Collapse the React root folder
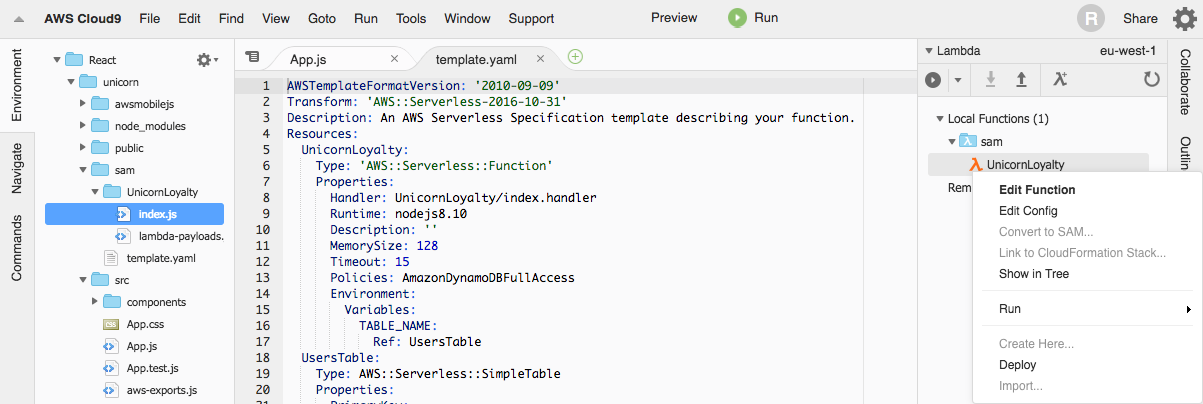This screenshot has width=1203, height=404. click(x=58, y=60)
